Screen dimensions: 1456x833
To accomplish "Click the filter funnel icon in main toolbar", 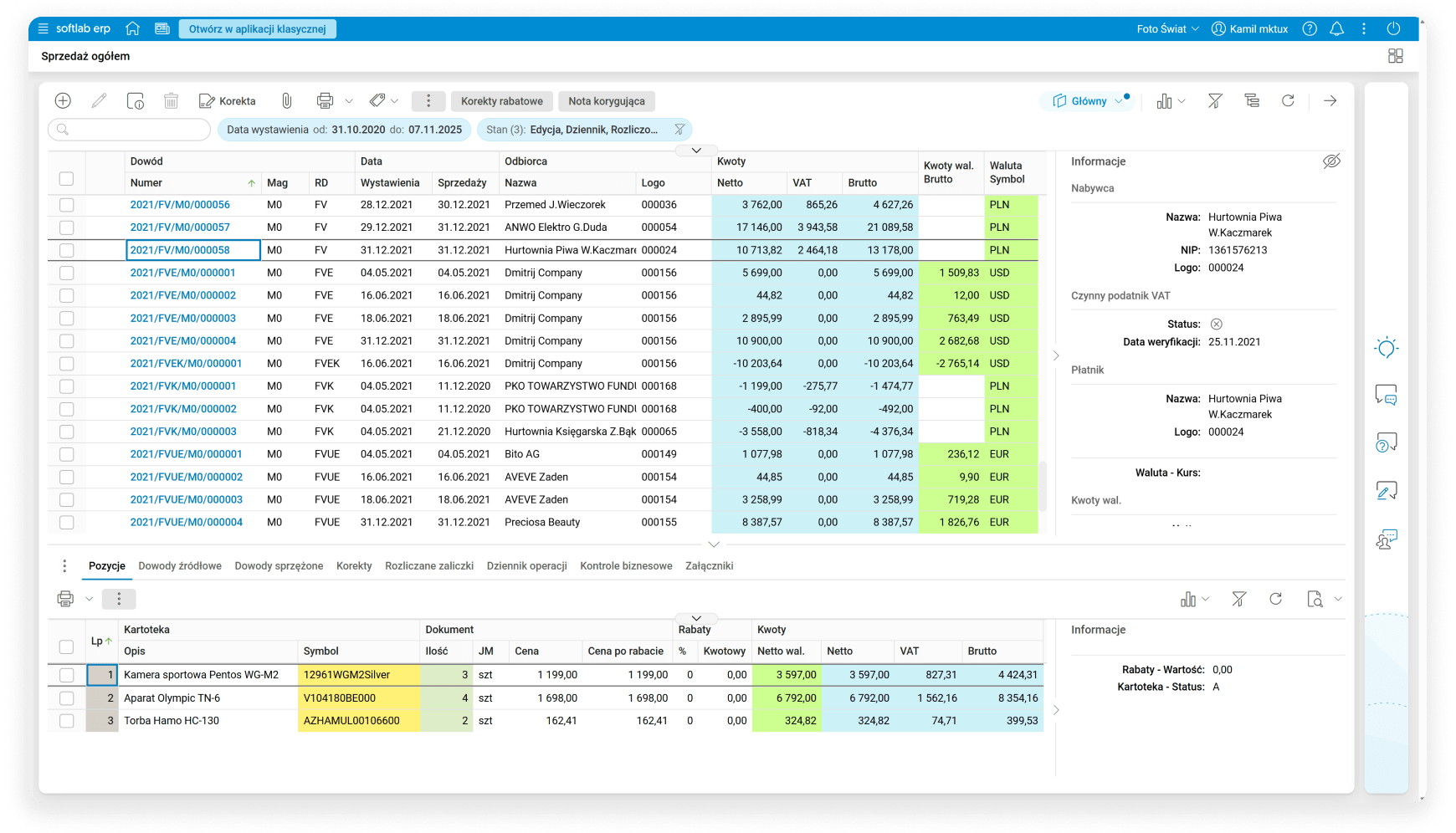I will [1215, 101].
